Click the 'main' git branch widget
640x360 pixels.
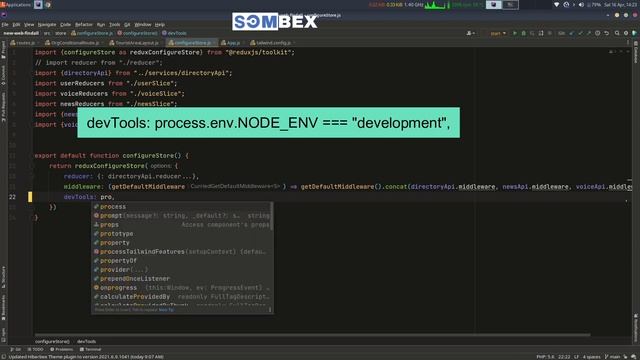612,357
